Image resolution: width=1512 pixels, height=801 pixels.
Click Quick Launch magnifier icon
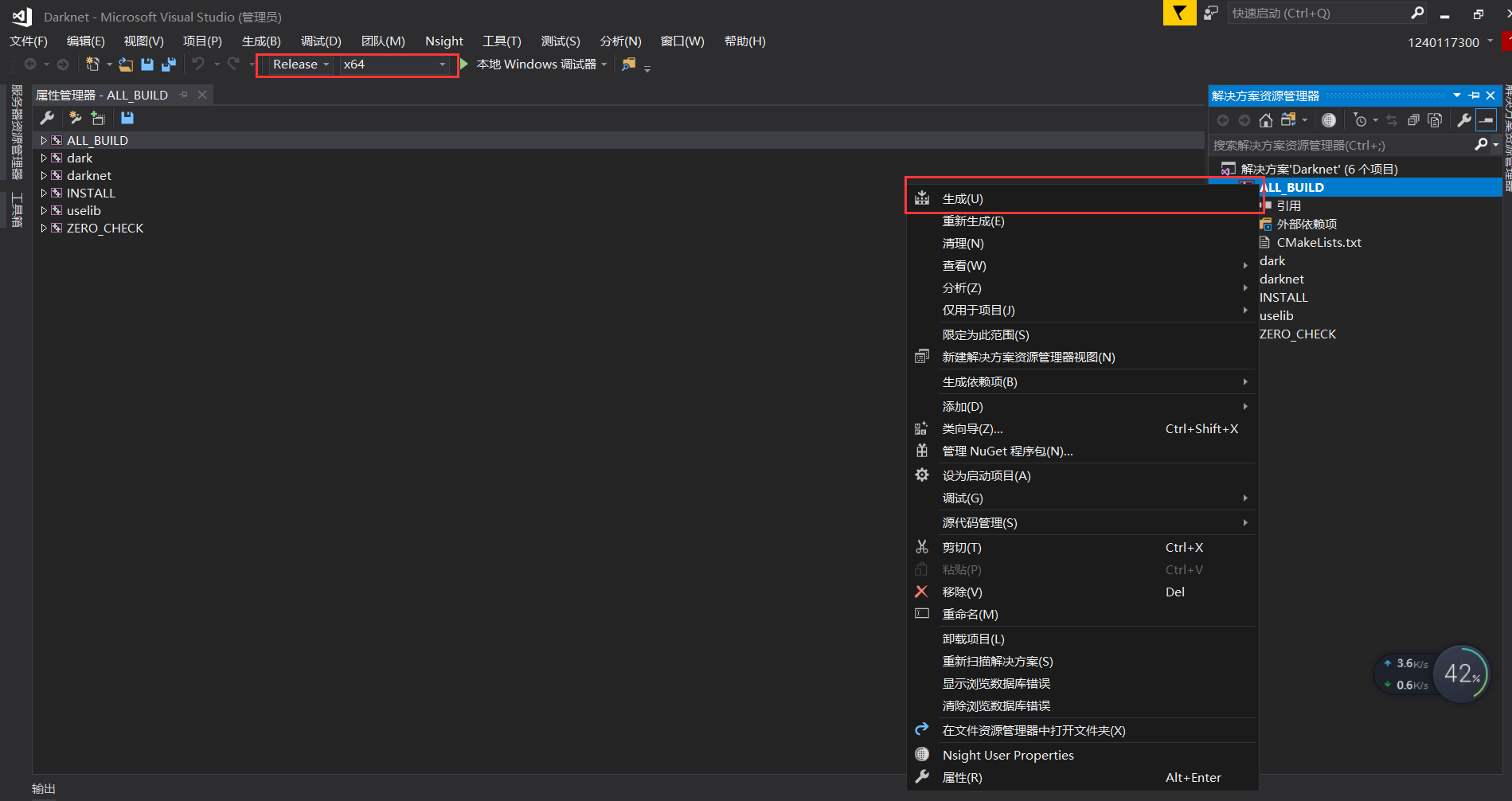[1417, 13]
